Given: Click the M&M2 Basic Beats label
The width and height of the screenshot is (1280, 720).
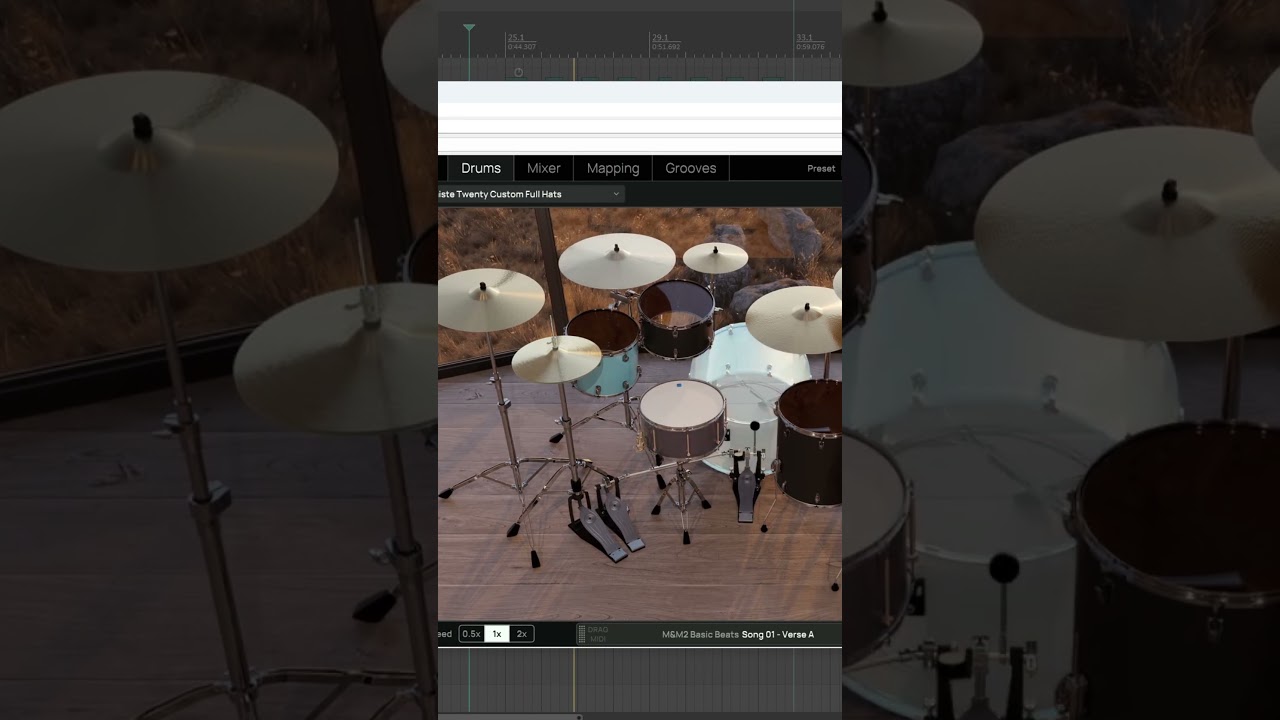Looking at the screenshot, I should [x=700, y=634].
